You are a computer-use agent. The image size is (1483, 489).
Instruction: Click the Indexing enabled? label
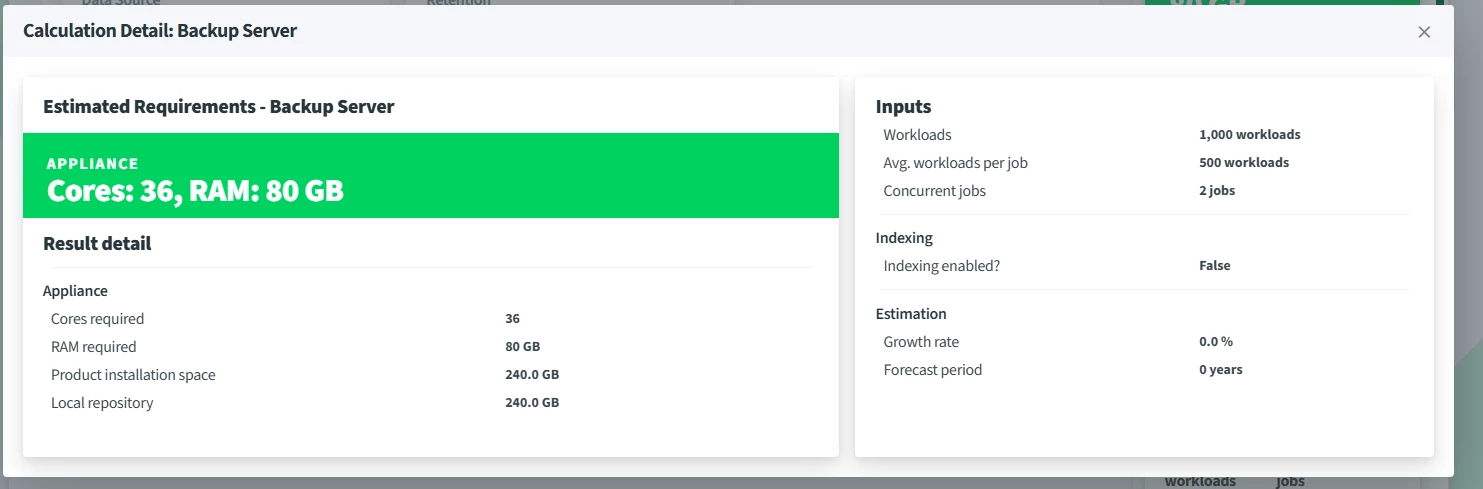click(x=941, y=266)
